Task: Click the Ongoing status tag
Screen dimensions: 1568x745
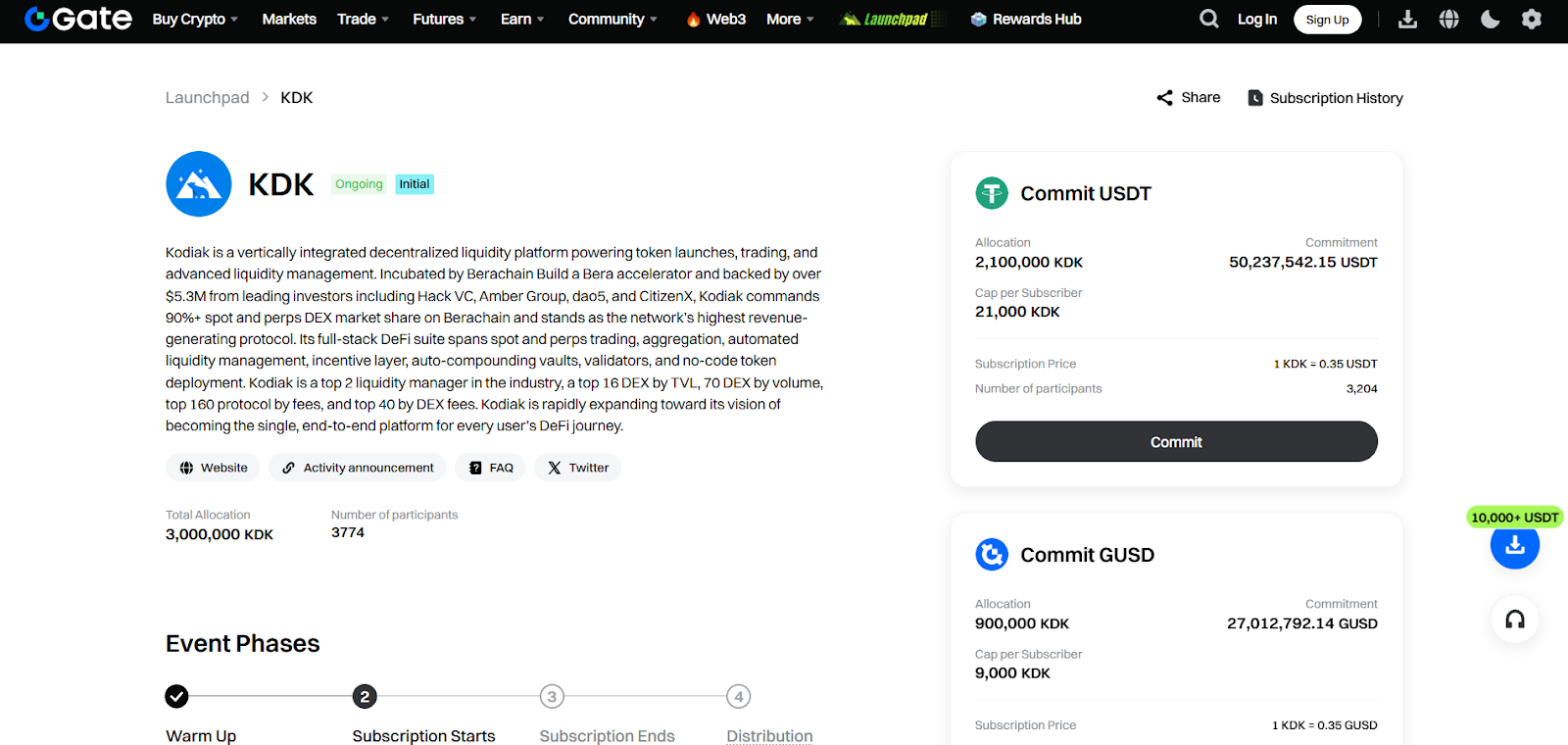Action: point(359,184)
